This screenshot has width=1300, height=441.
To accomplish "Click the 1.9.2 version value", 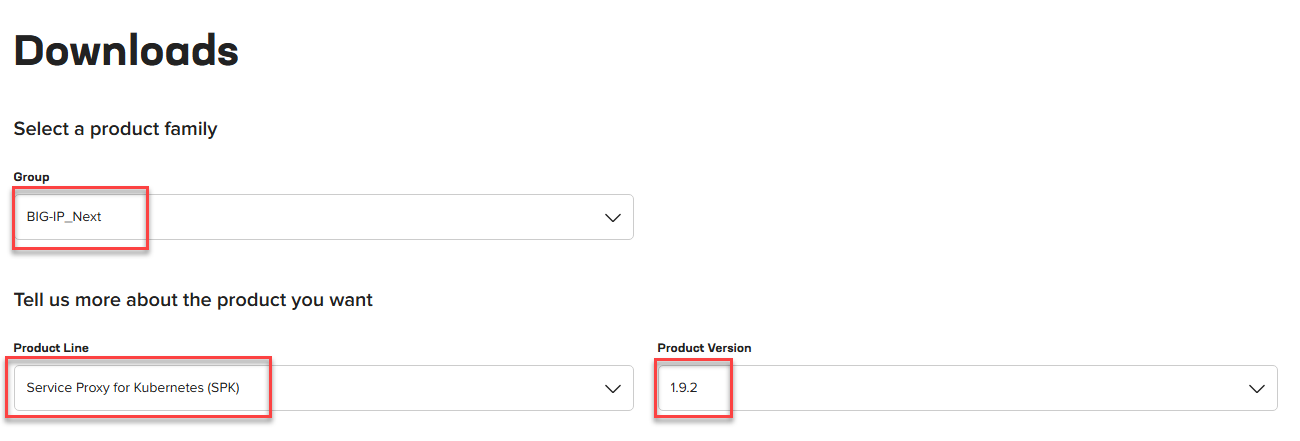I will (684, 388).
